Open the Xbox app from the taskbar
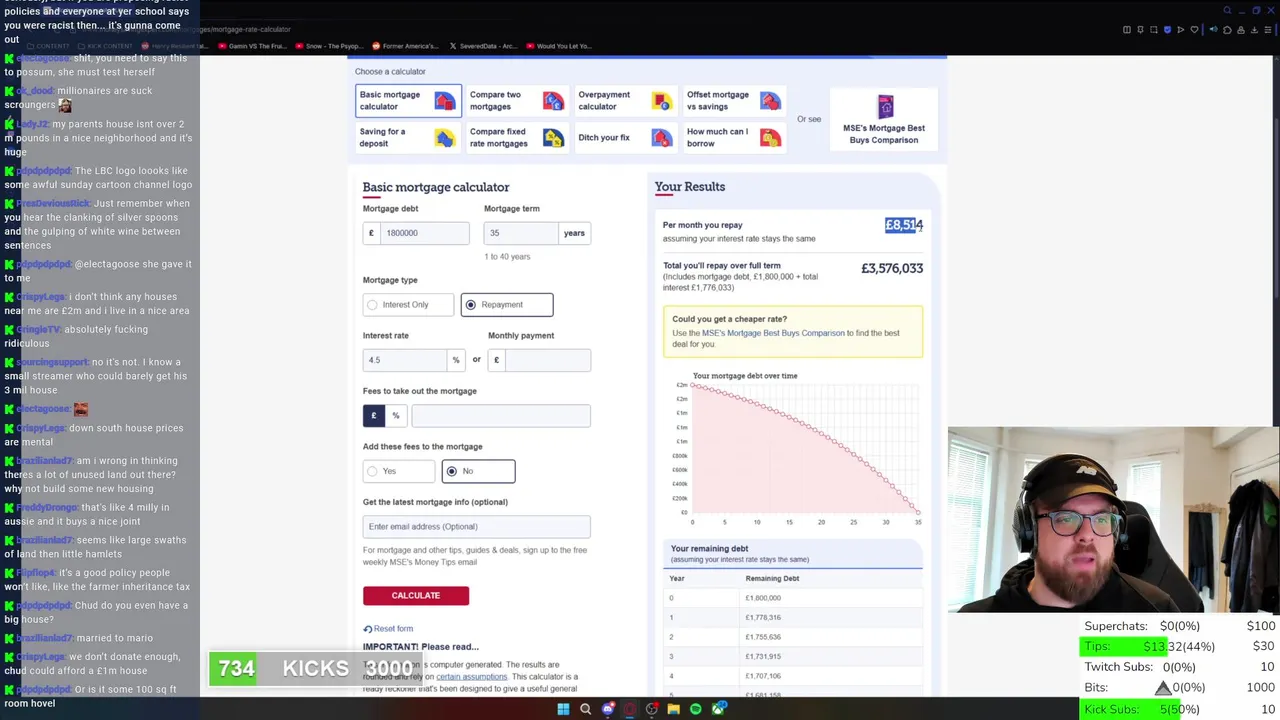 coord(718,709)
